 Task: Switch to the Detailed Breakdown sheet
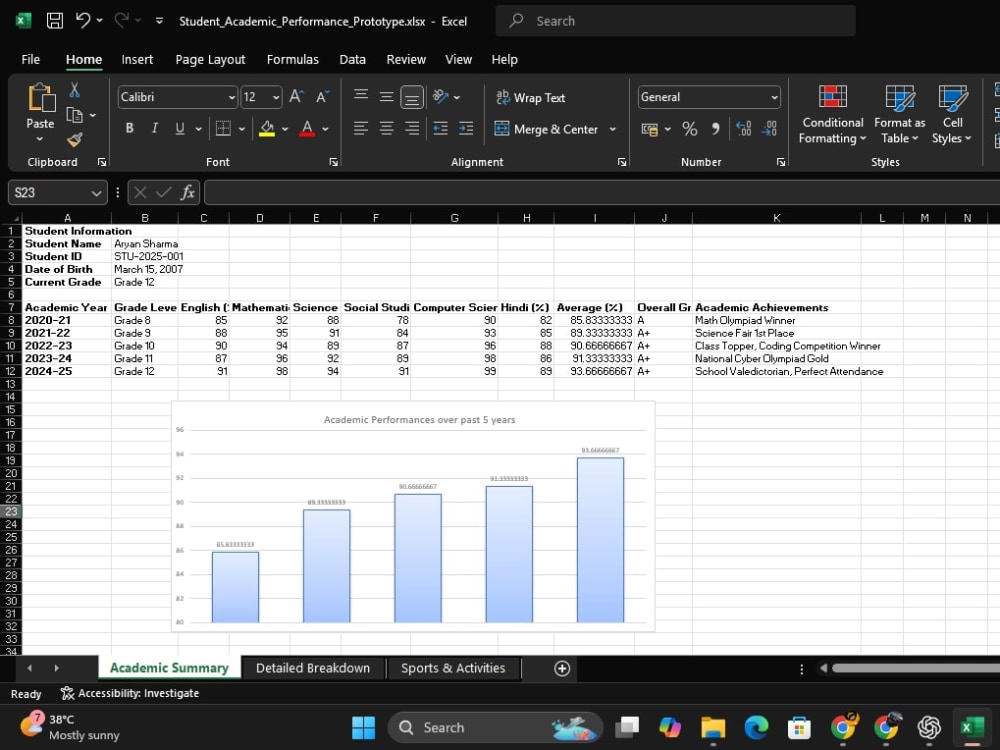tap(312, 668)
